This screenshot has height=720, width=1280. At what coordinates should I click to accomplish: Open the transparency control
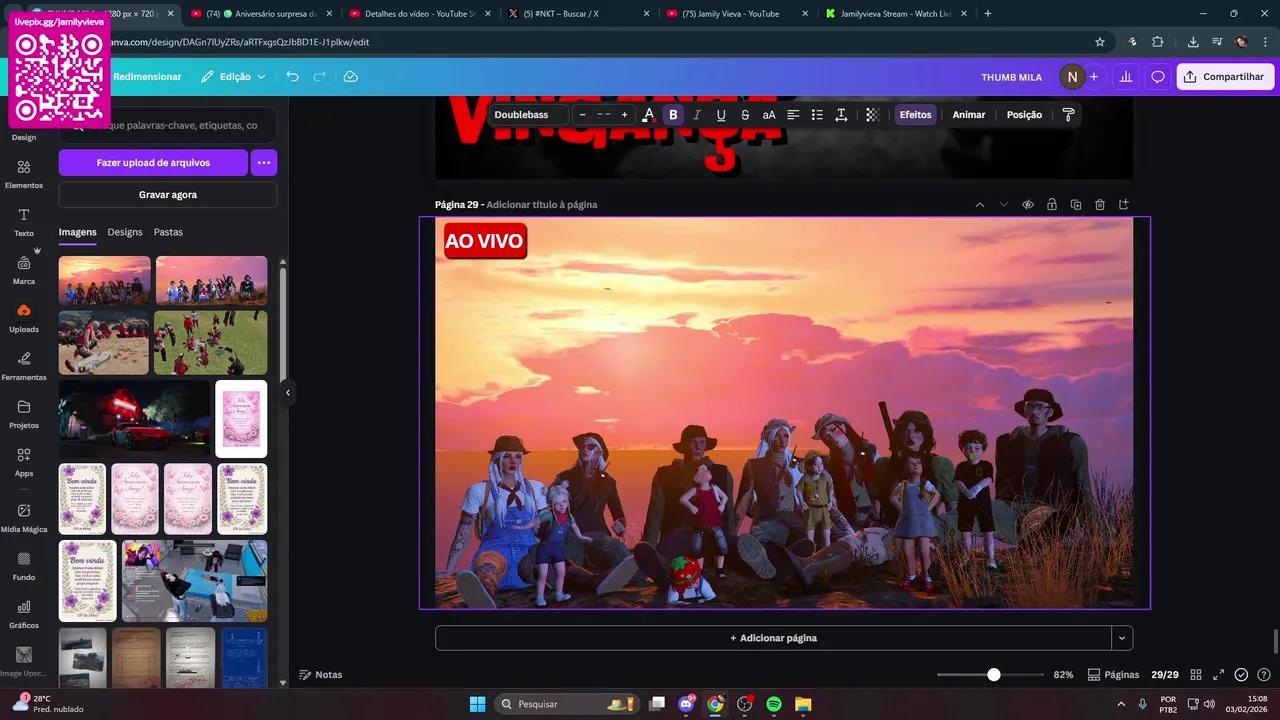pyautogui.click(x=872, y=115)
